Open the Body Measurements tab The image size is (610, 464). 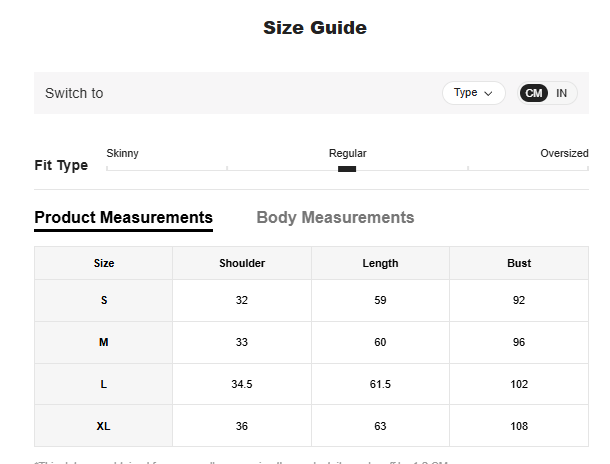[335, 217]
